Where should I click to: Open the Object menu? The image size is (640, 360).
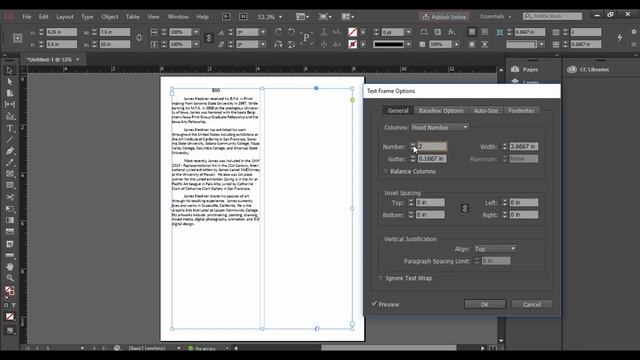click(109, 17)
